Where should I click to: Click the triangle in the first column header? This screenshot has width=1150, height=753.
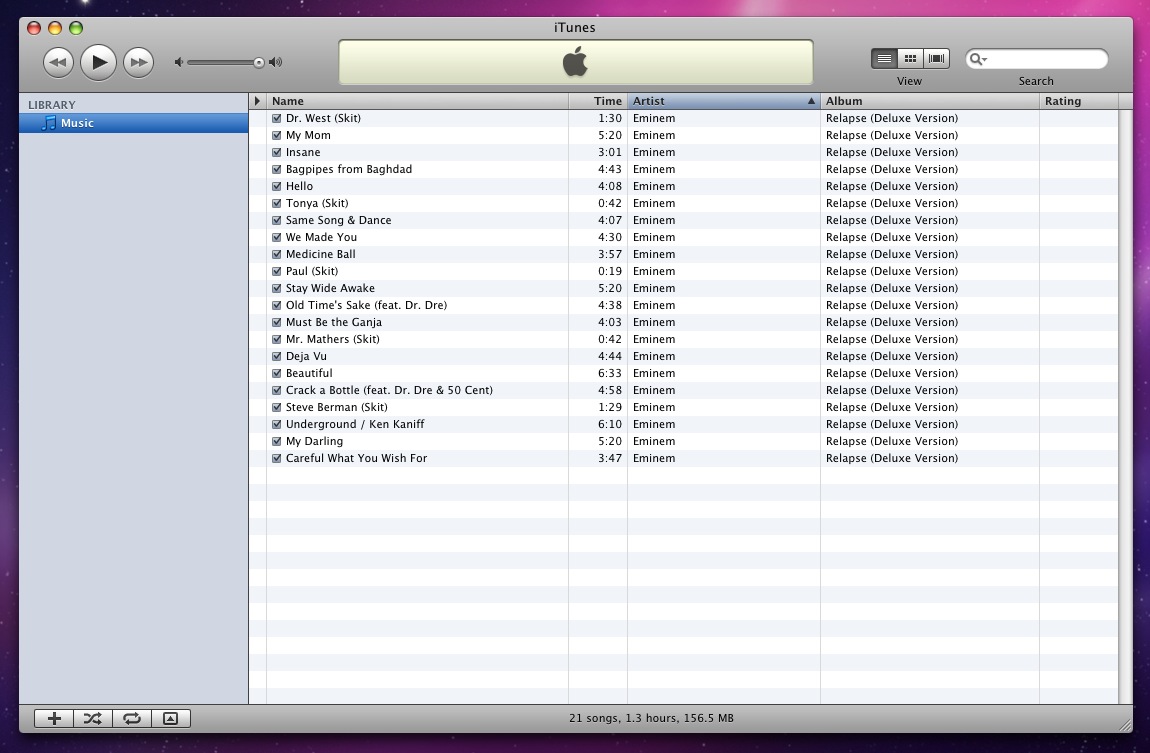[x=257, y=101]
